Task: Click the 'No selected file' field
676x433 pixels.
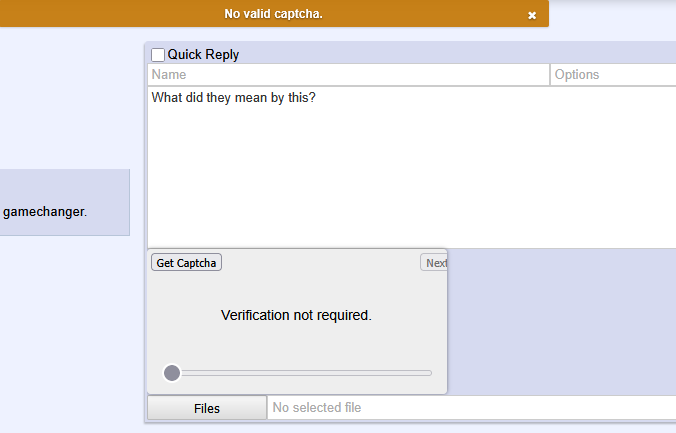Action: click(x=472, y=408)
